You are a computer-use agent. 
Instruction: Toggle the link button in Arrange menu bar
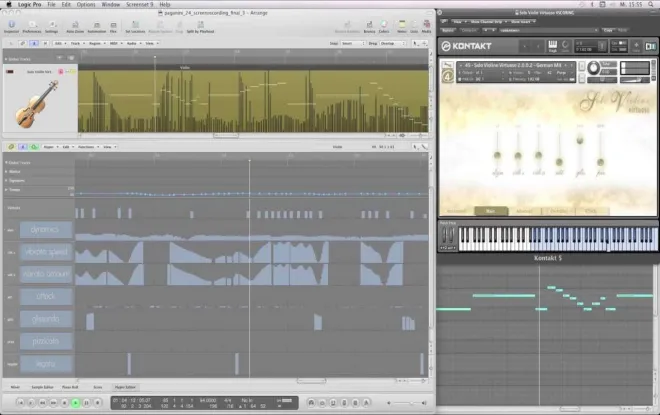click(x=23, y=43)
